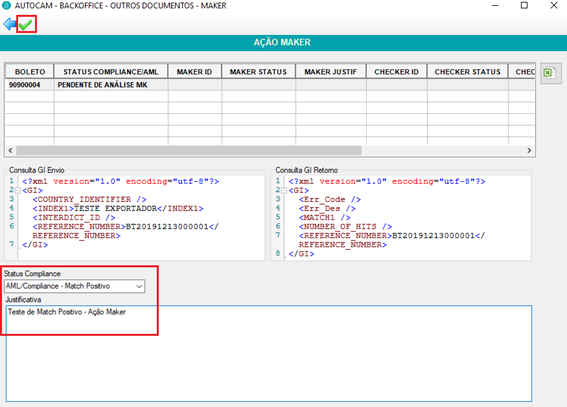The image size is (567, 407).
Task: Click the horizontal scrollbar thumb of grid
Action: 188,150
